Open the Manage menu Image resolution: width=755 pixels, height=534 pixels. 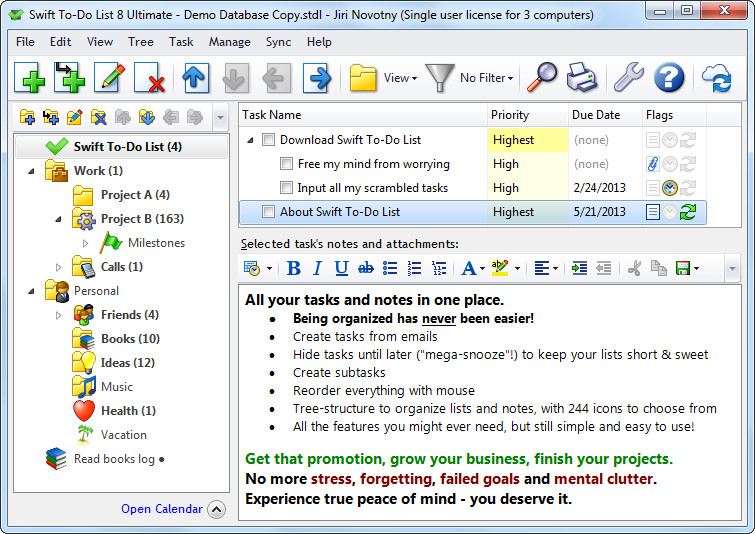tap(229, 42)
